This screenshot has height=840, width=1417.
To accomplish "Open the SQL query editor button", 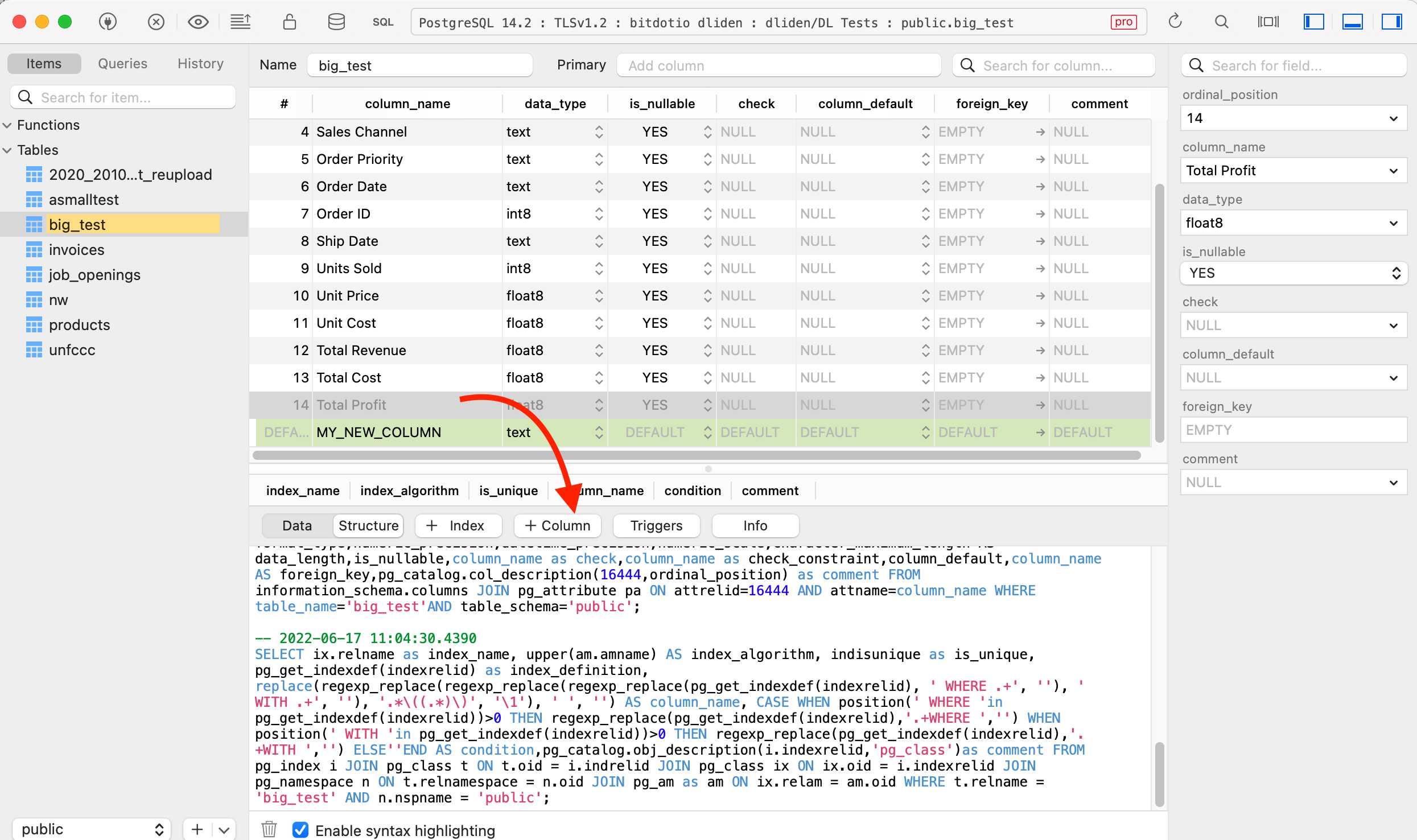I will pyautogui.click(x=383, y=22).
